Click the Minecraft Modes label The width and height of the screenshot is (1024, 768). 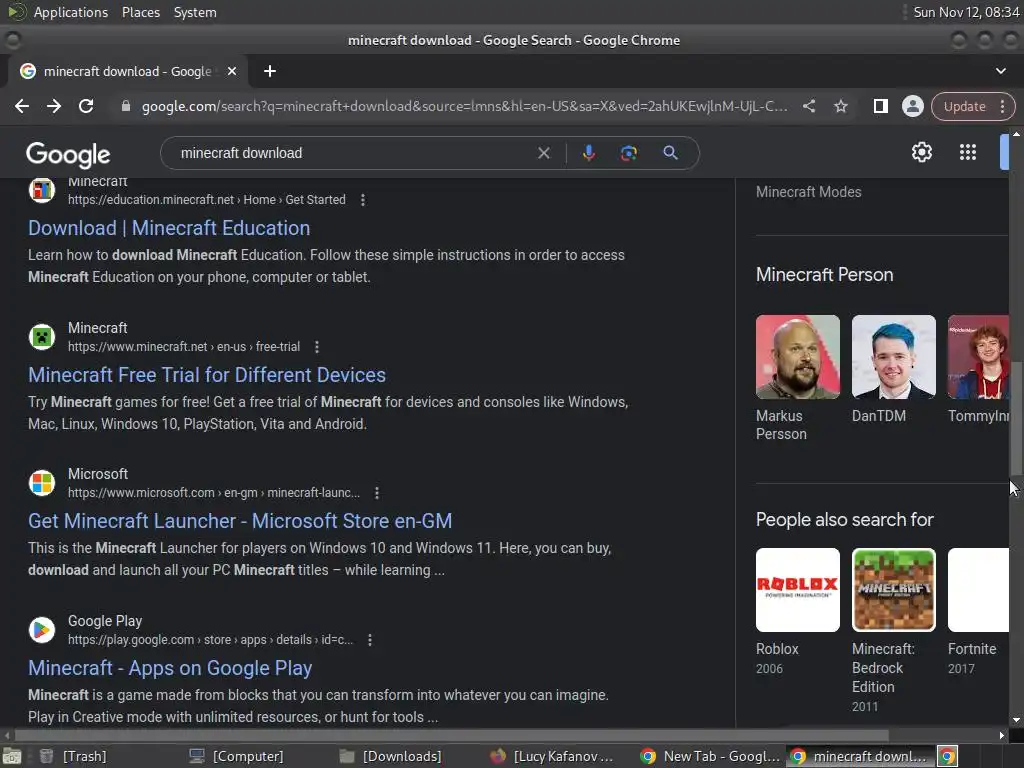(808, 192)
